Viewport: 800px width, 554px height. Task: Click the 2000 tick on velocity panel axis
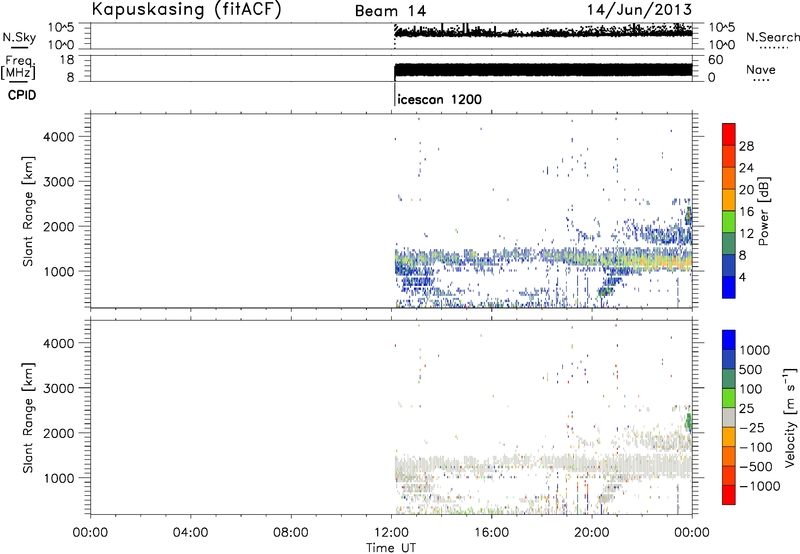58,433
